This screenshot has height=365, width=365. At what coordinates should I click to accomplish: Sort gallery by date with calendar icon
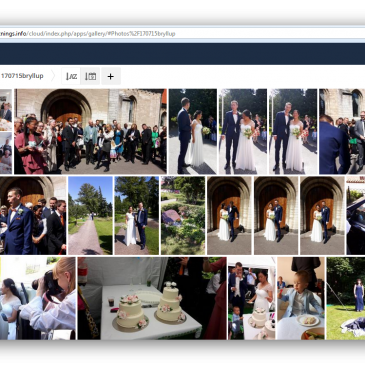(90, 76)
